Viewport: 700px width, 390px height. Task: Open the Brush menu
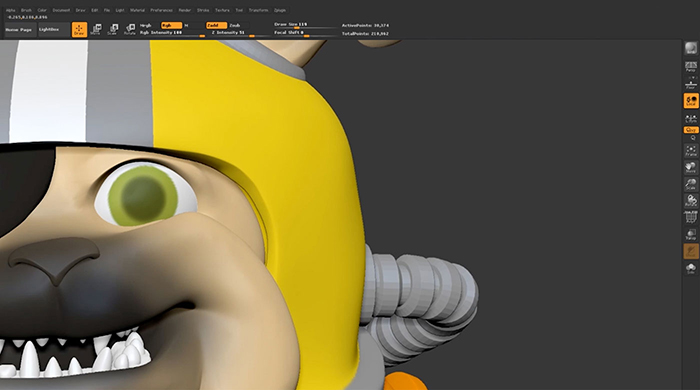[26, 10]
